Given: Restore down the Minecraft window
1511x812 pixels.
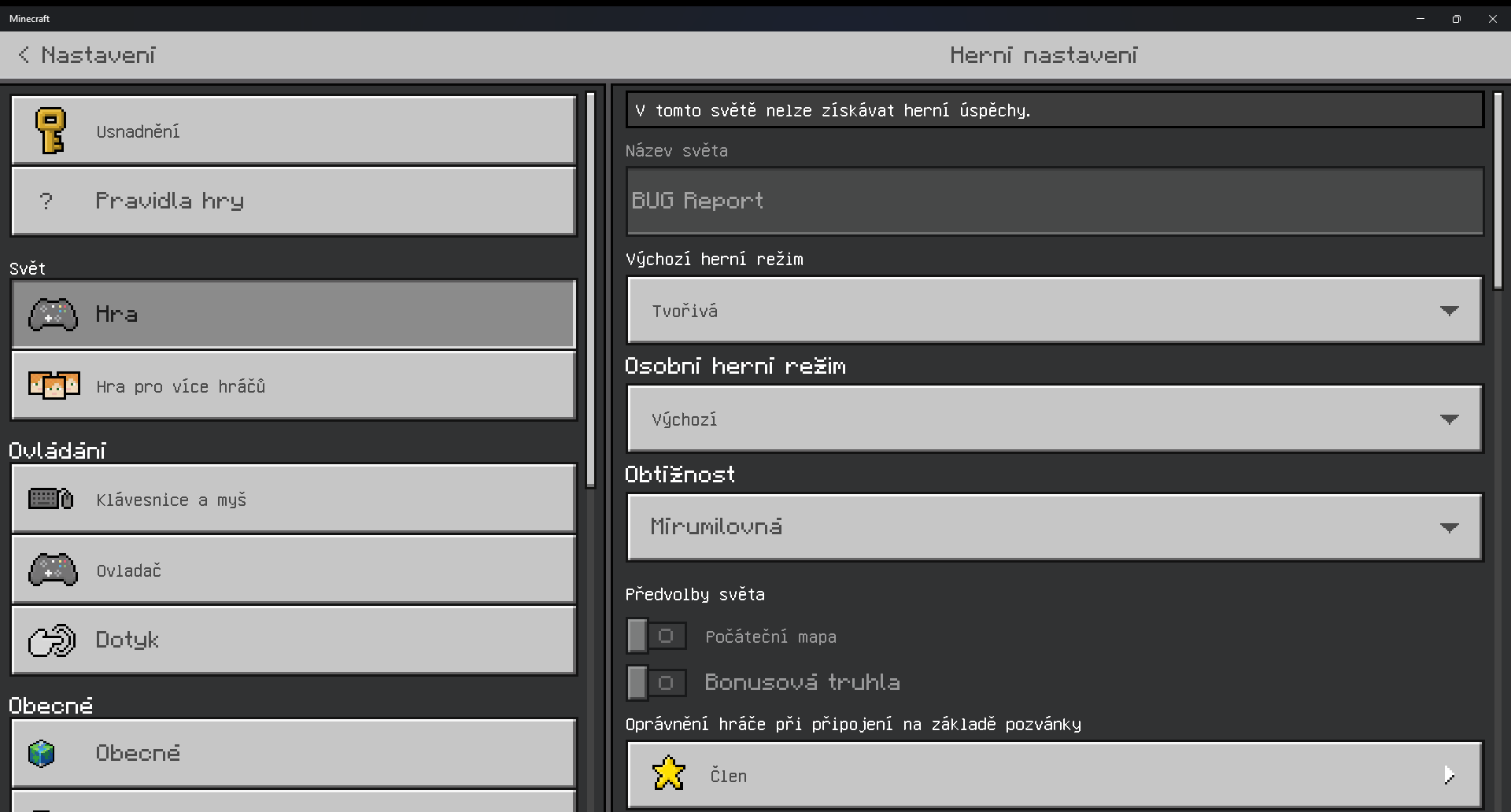Looking at the screenshot, I should 1457,18.
